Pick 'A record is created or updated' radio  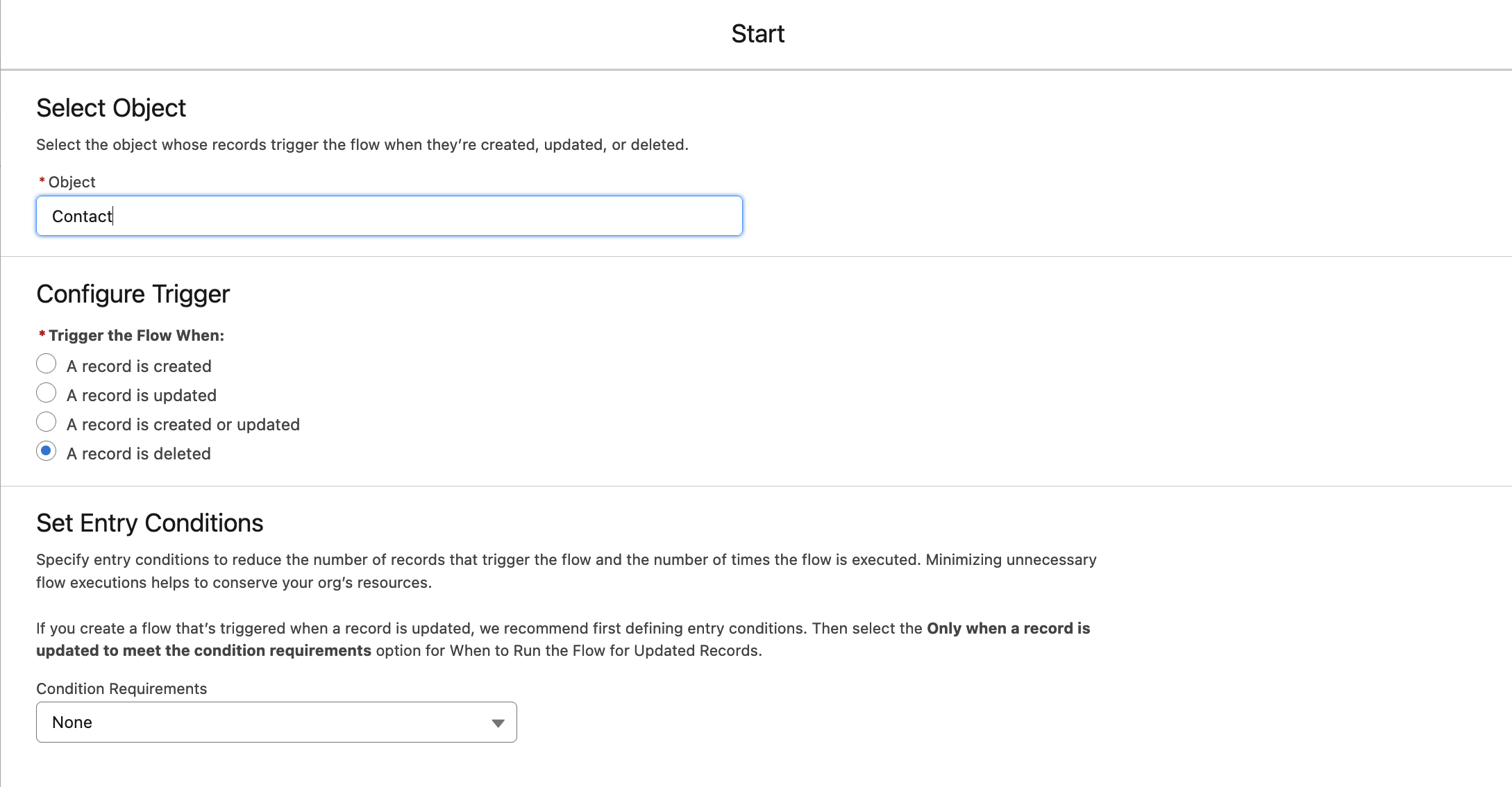coord(46,422)
